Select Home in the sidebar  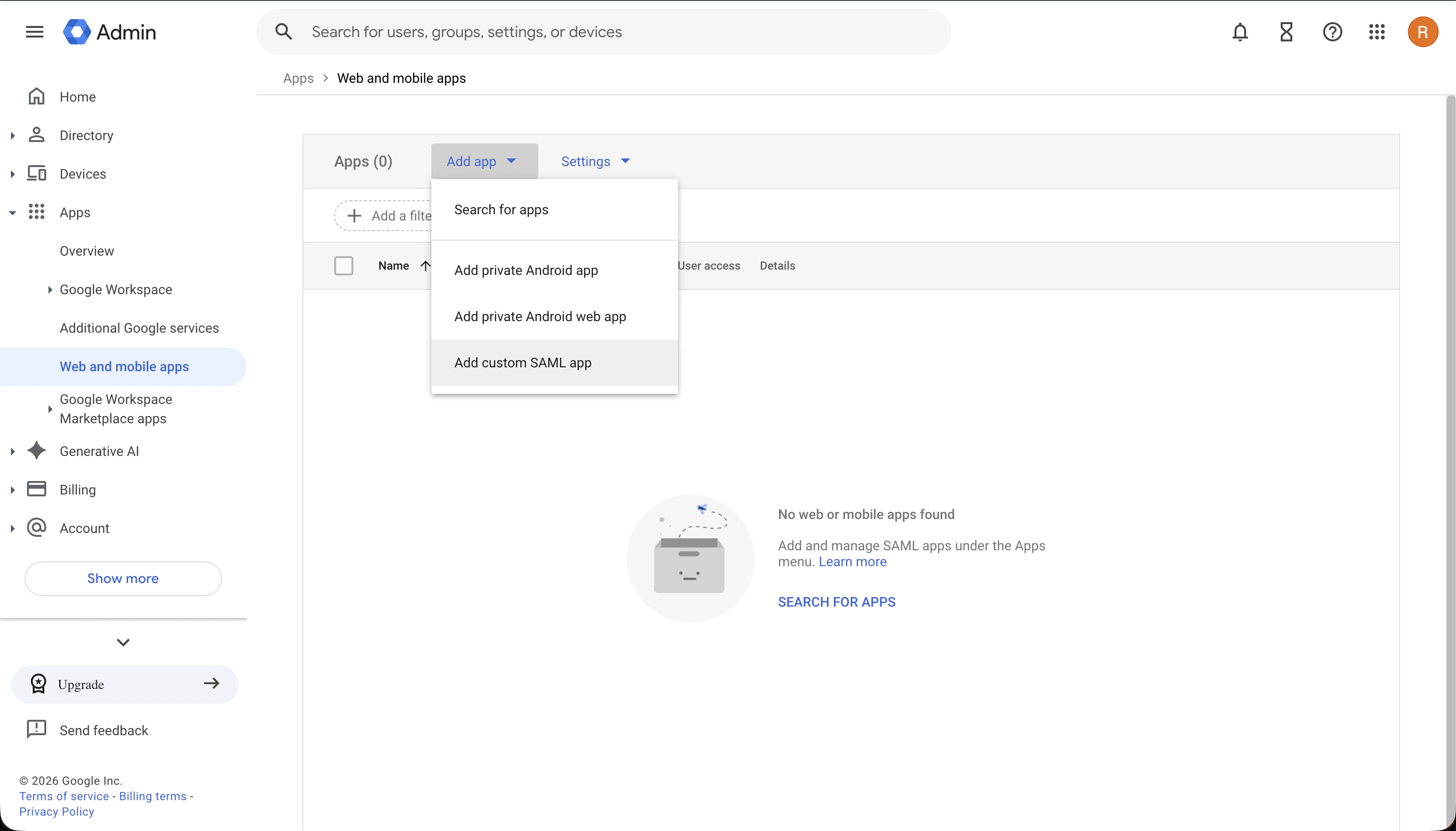[77, 96]
